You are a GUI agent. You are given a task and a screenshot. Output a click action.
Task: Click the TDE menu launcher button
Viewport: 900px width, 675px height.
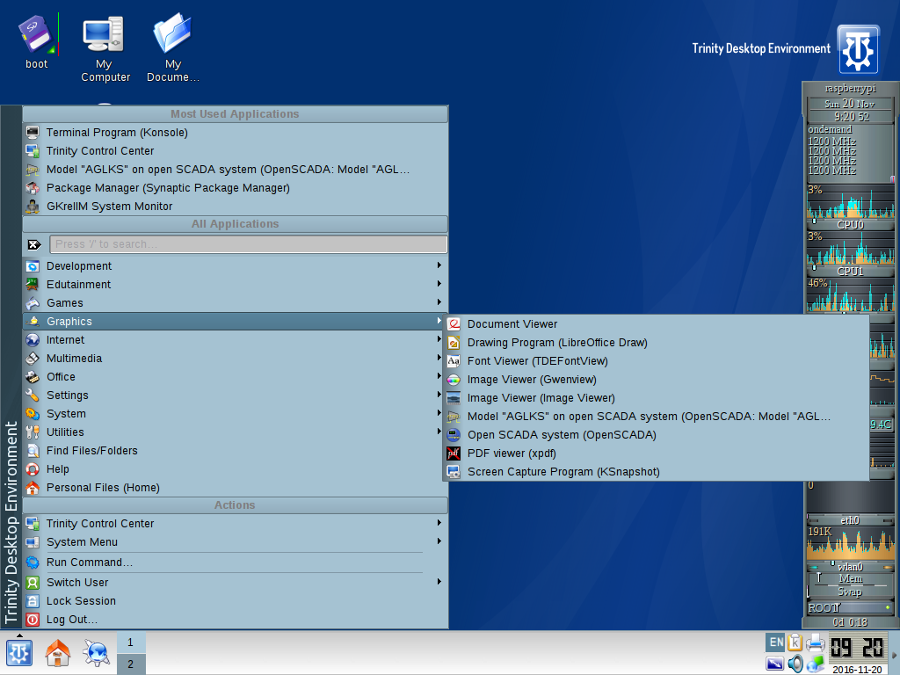pyautogui.click(x=19, y=653)
